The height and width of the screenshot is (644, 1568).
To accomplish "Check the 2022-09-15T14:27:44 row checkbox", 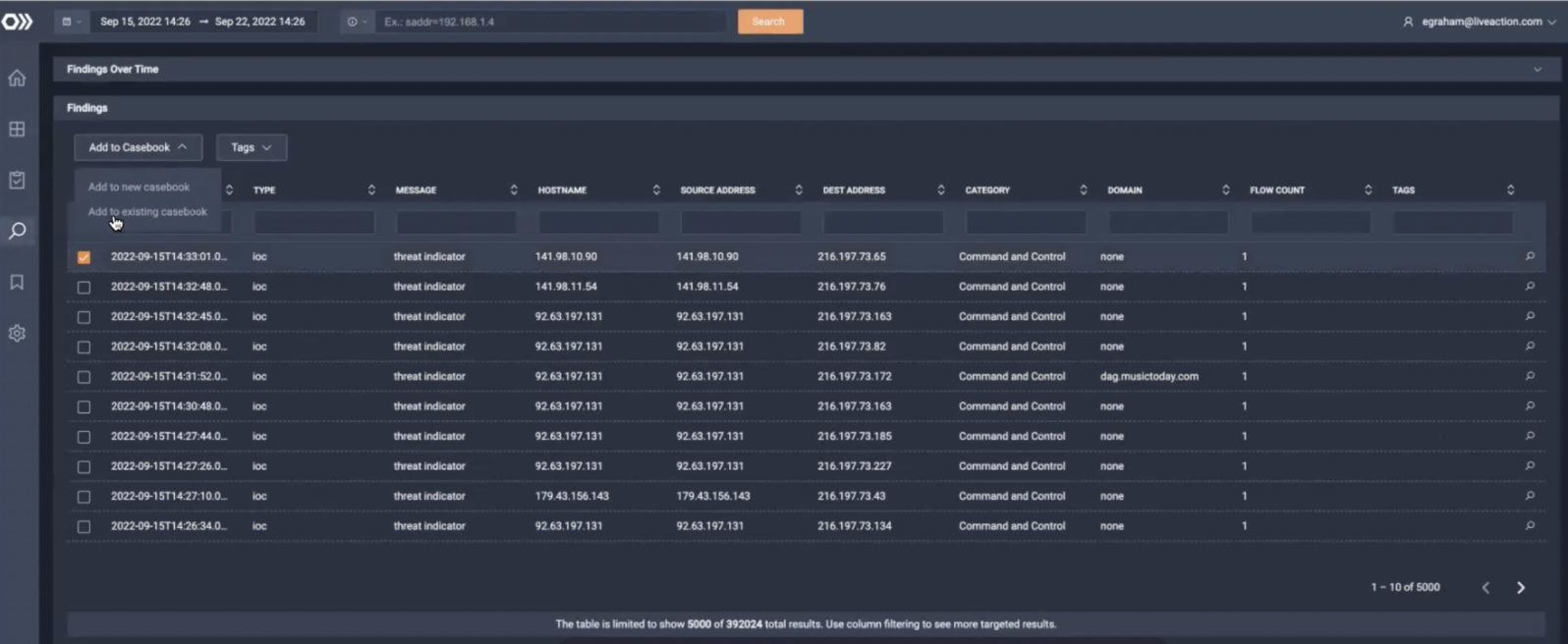I will pos(84,437).
